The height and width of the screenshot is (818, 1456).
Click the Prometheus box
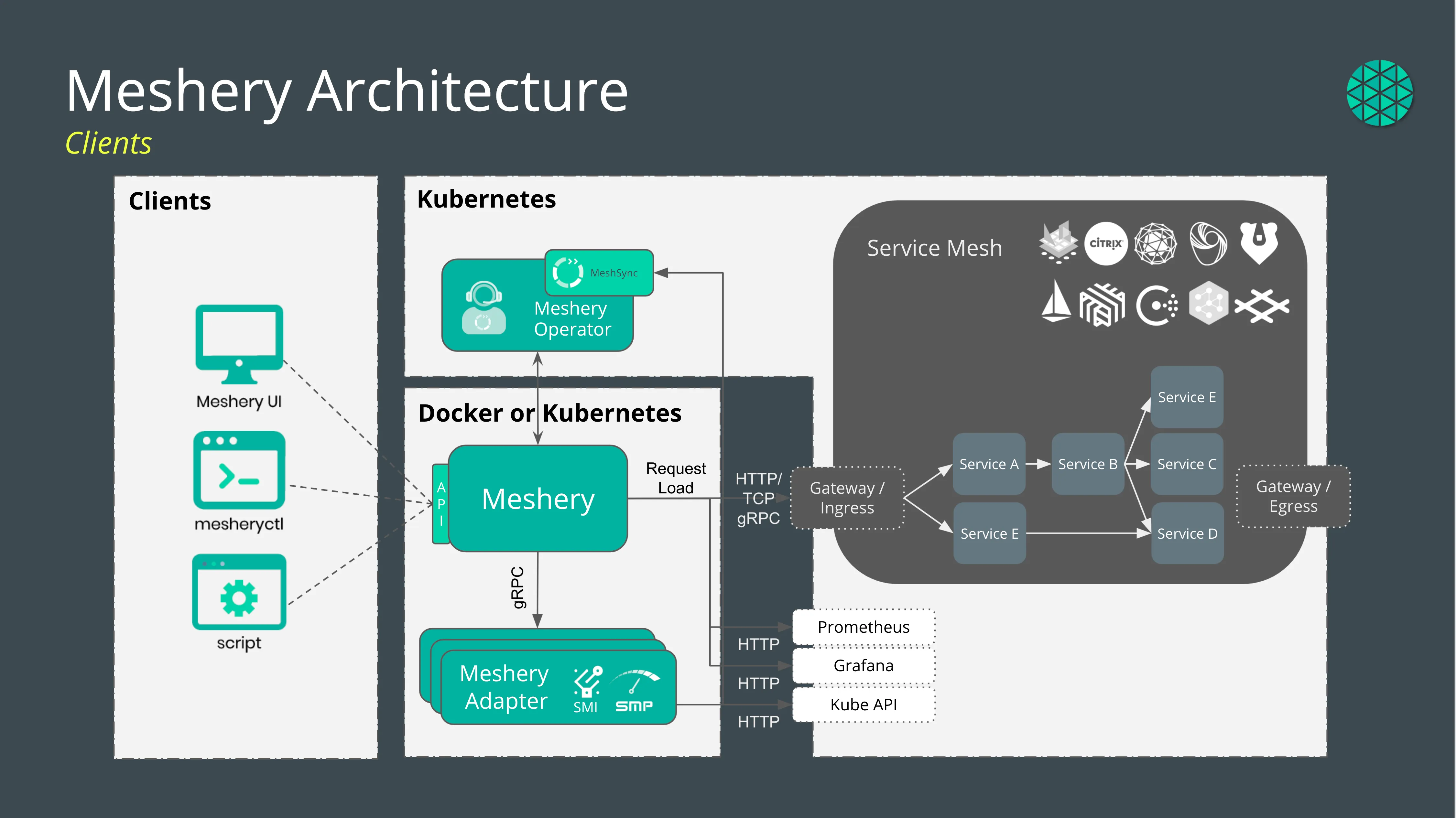click(x=863, y=627)
